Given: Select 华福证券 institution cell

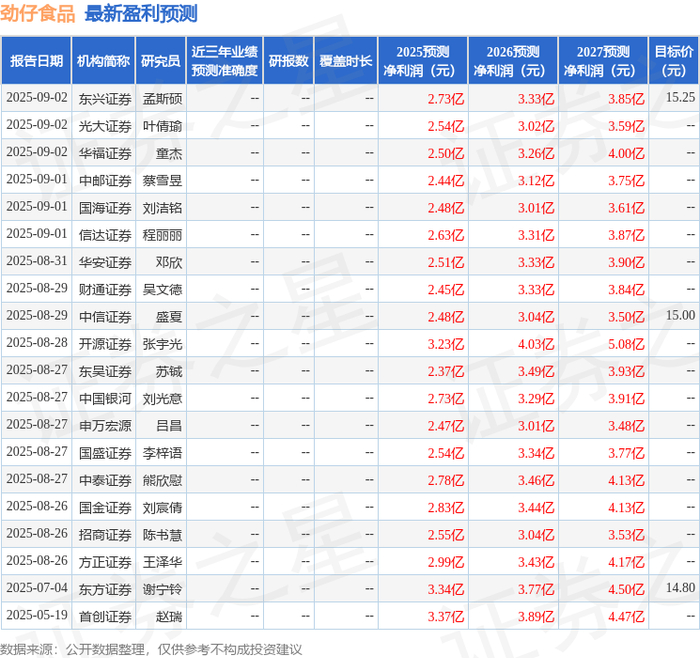Looking at the screenshot, I should click(x=105, y=153).
